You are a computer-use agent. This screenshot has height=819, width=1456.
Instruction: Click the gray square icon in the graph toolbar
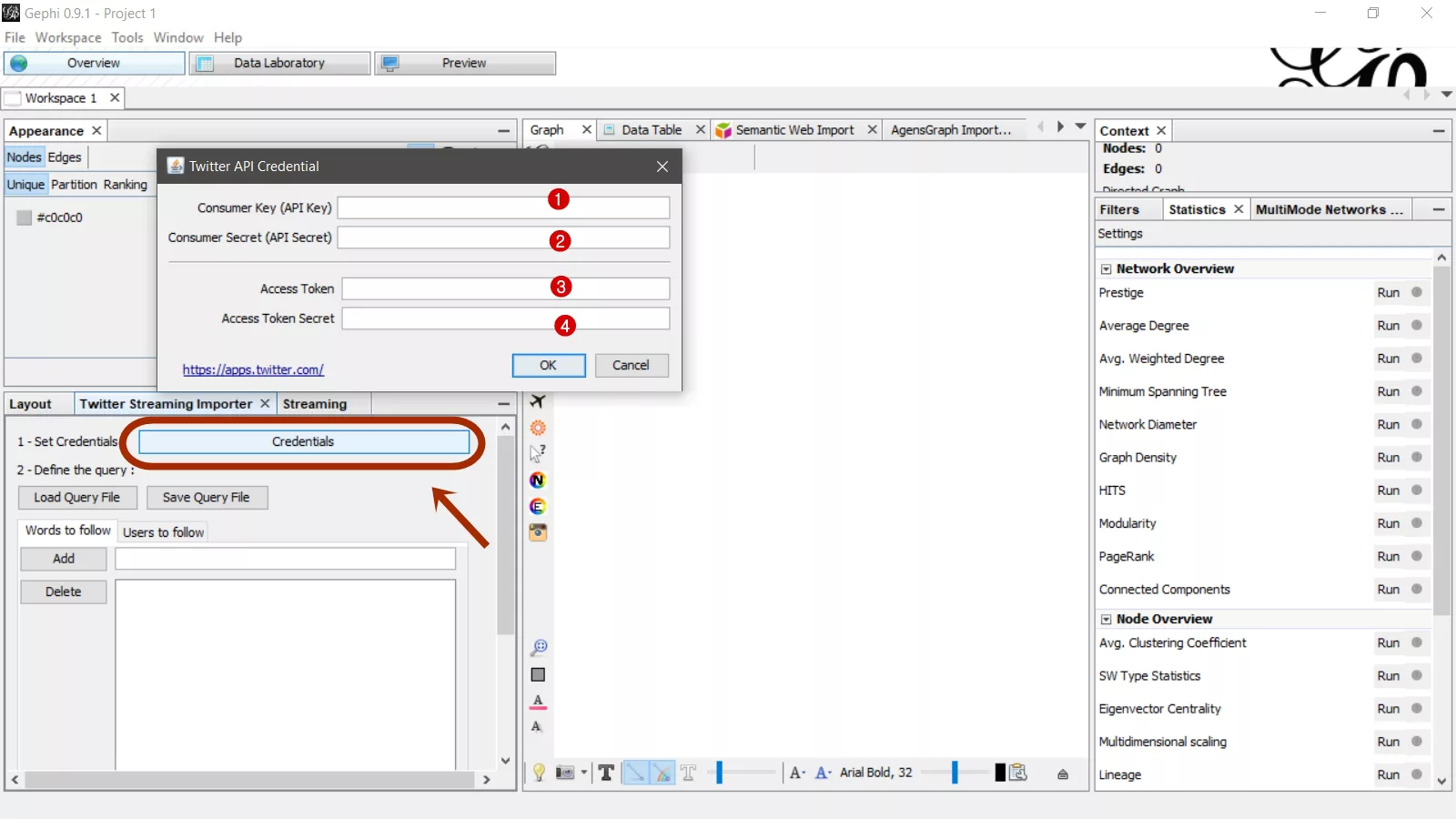[x=538, y=674]
